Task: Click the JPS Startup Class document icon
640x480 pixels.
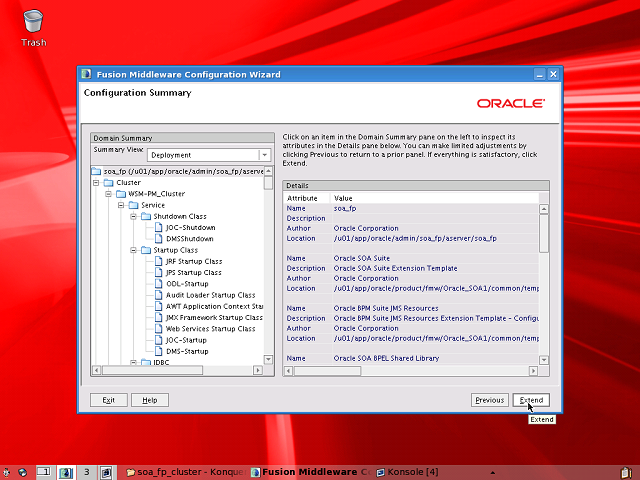Action: pyautogui.click(x=159, y=272)
